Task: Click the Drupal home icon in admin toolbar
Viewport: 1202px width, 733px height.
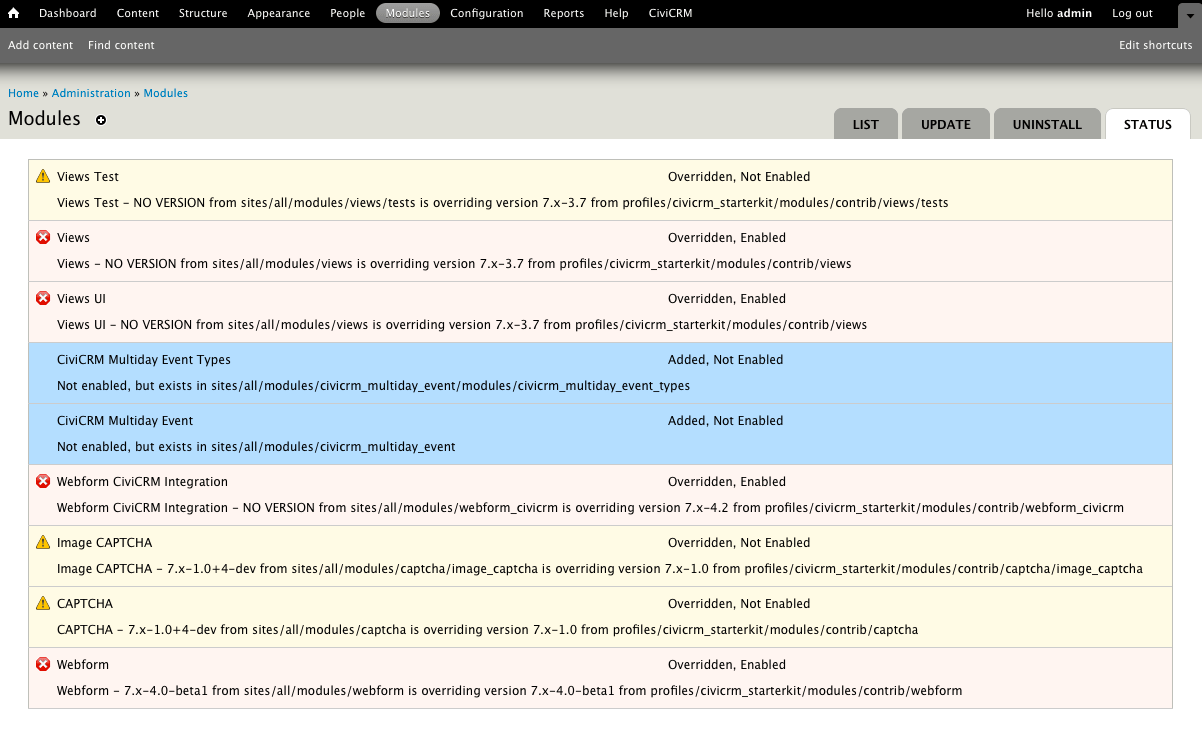Action: (x=12, y=13)
